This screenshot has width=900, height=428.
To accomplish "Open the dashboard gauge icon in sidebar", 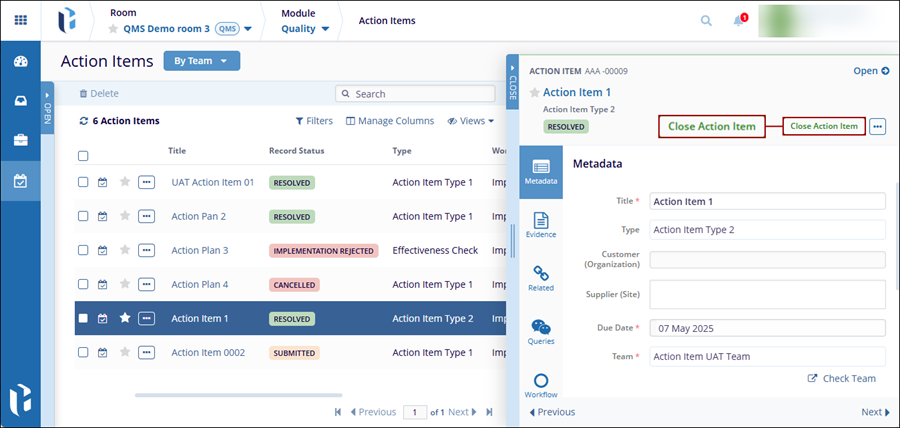I will (20, 61).
